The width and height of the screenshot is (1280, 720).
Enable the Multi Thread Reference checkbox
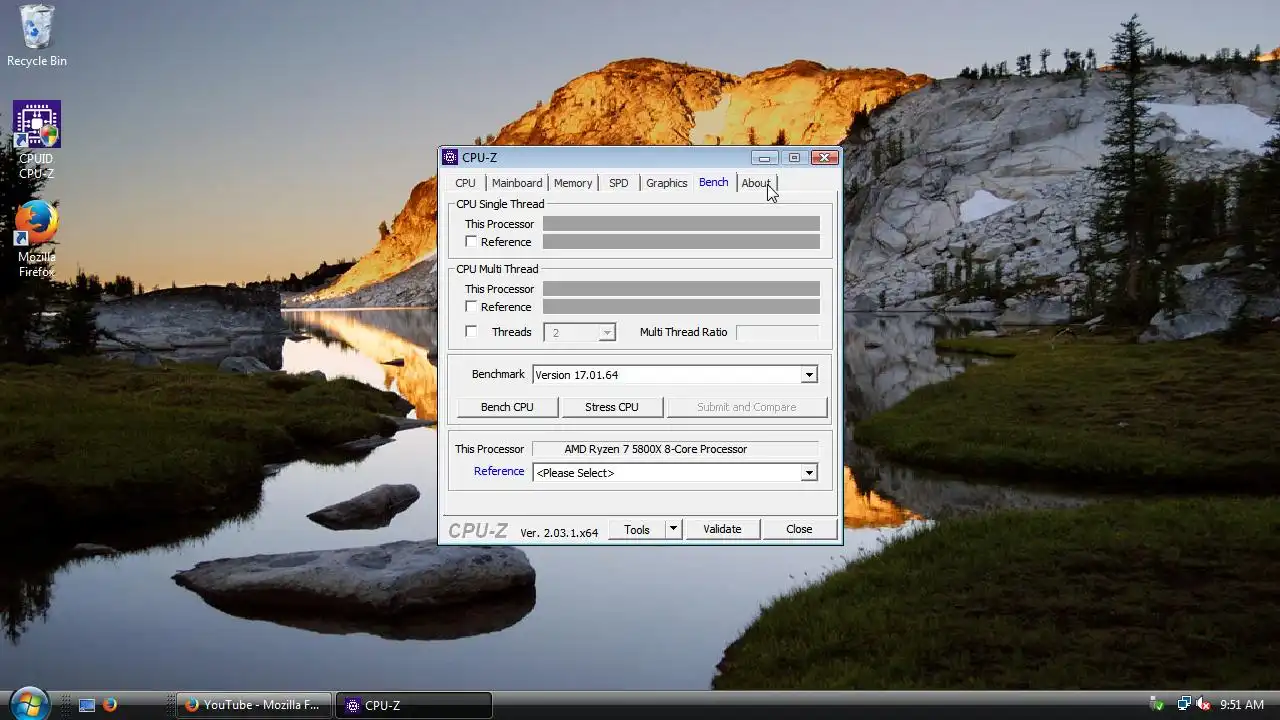pos(471,307)
